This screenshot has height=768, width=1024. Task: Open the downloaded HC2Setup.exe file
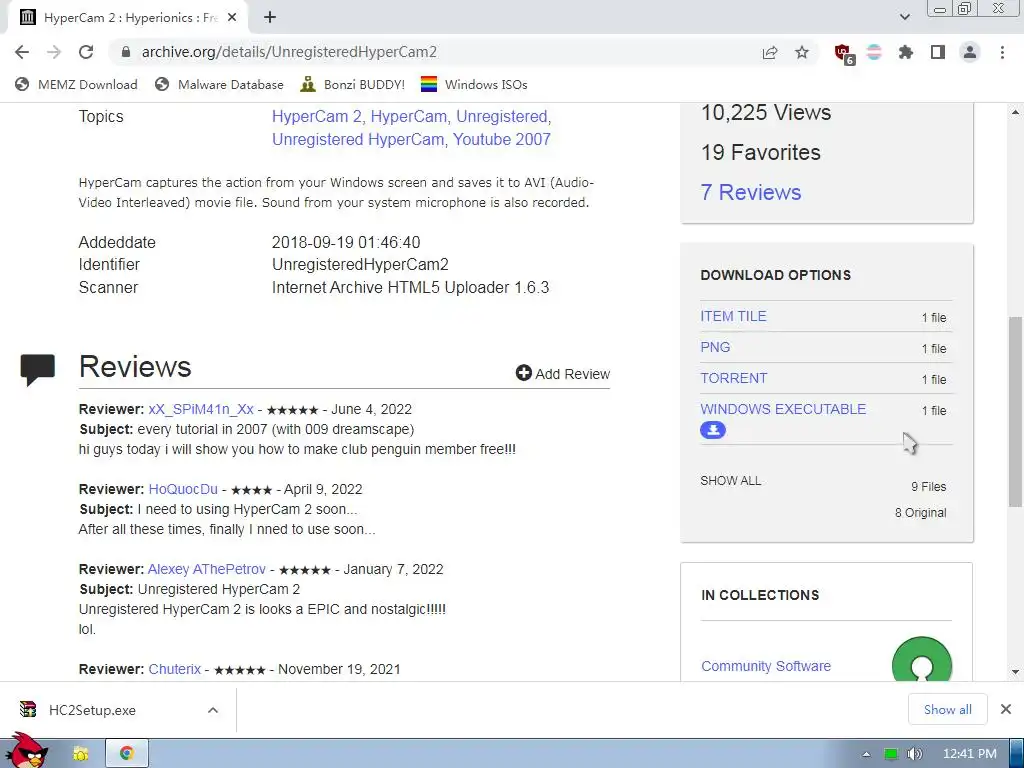tap(92, 710)
